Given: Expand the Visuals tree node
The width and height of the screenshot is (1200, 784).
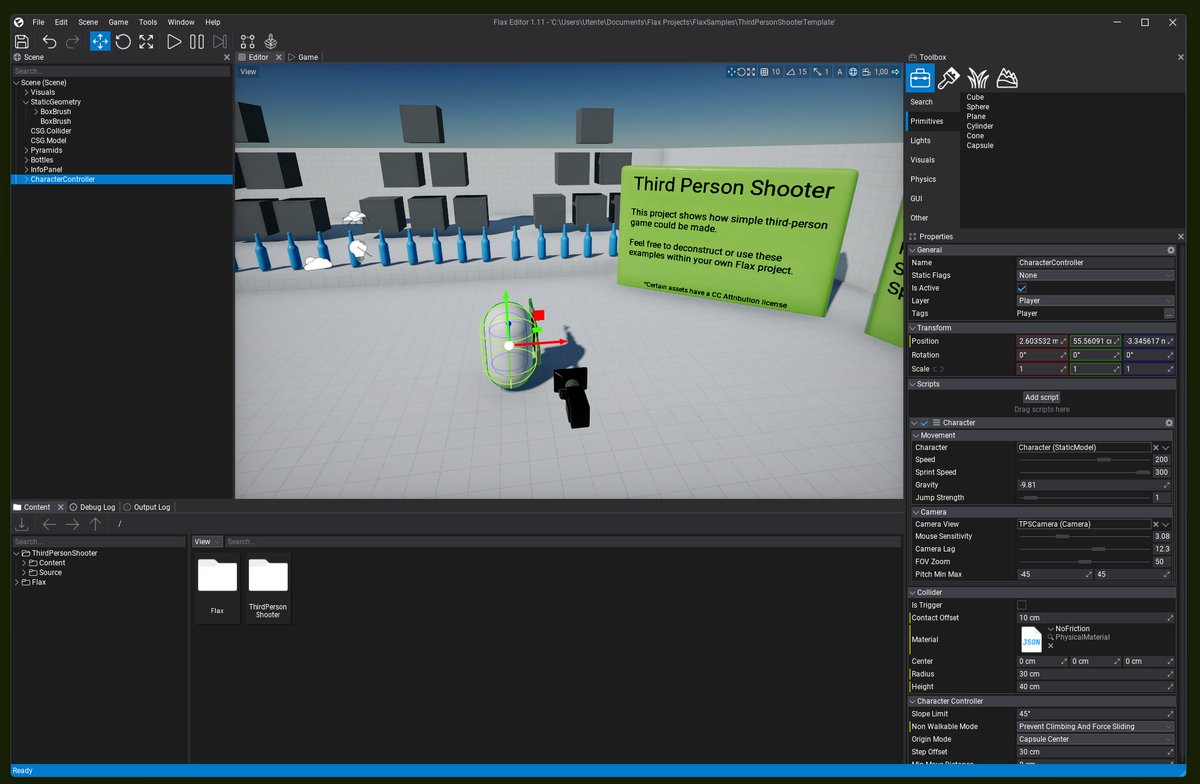Looking at the screenshot, I should (26, 92).
